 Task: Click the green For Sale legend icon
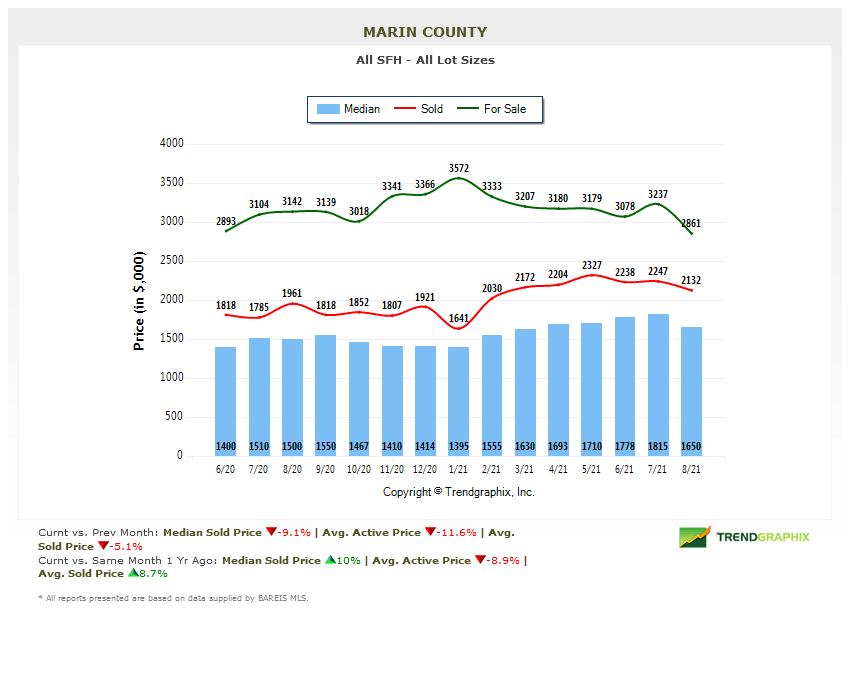[x=468, y=108]
